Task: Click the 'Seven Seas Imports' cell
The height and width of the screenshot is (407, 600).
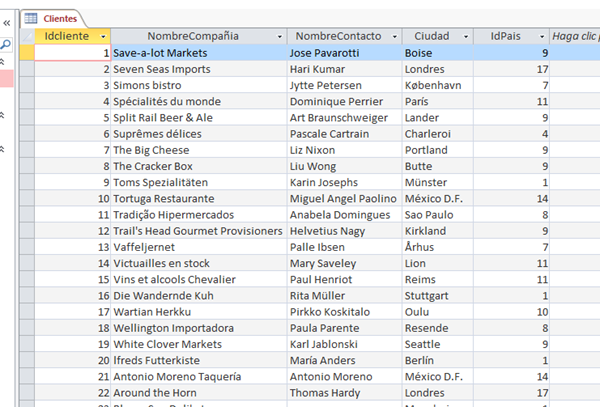Action: coord(199,69)
